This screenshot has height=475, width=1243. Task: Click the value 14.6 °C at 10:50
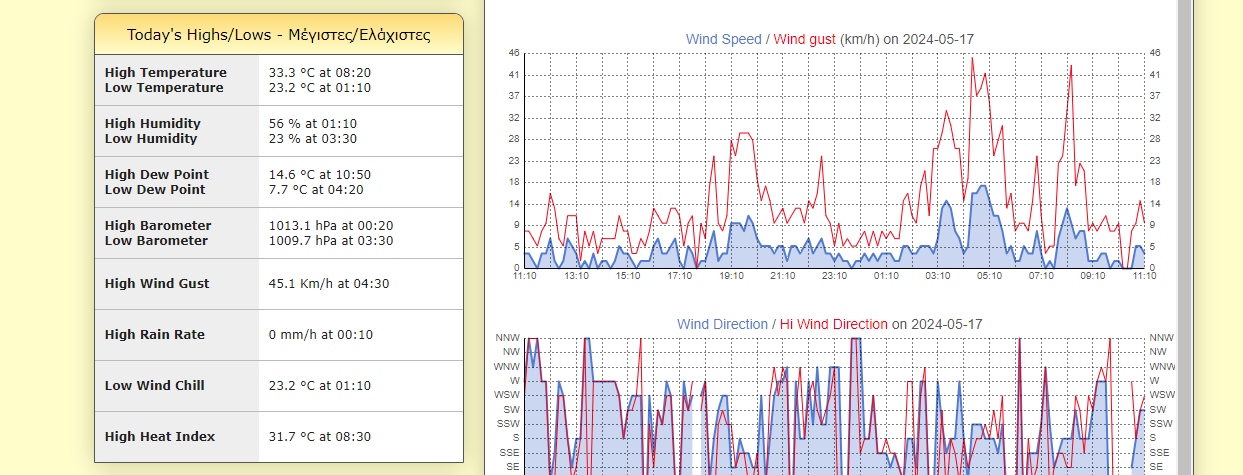320,175
